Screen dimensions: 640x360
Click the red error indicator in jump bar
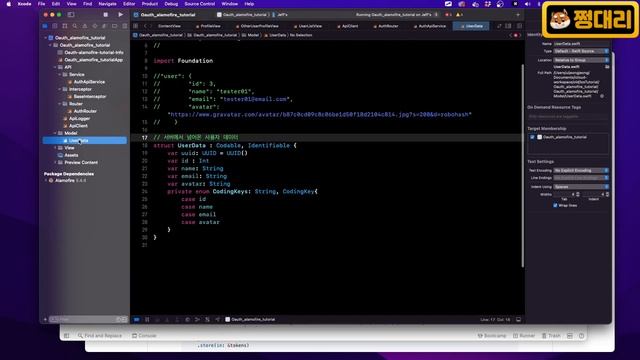tap(516, 36)
